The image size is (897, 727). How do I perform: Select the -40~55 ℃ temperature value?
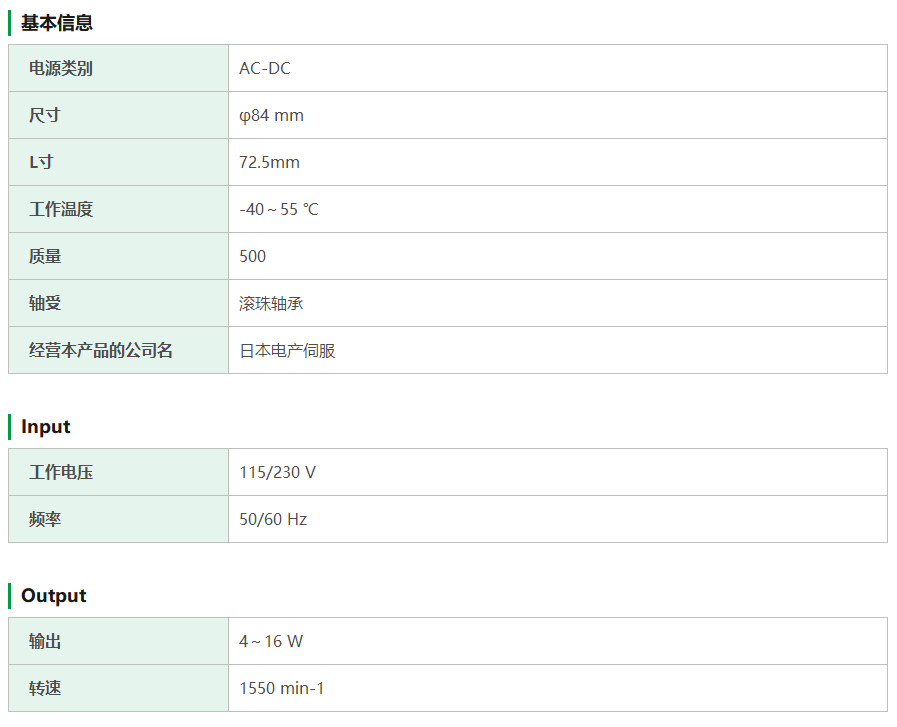click(x=279, y=209)
